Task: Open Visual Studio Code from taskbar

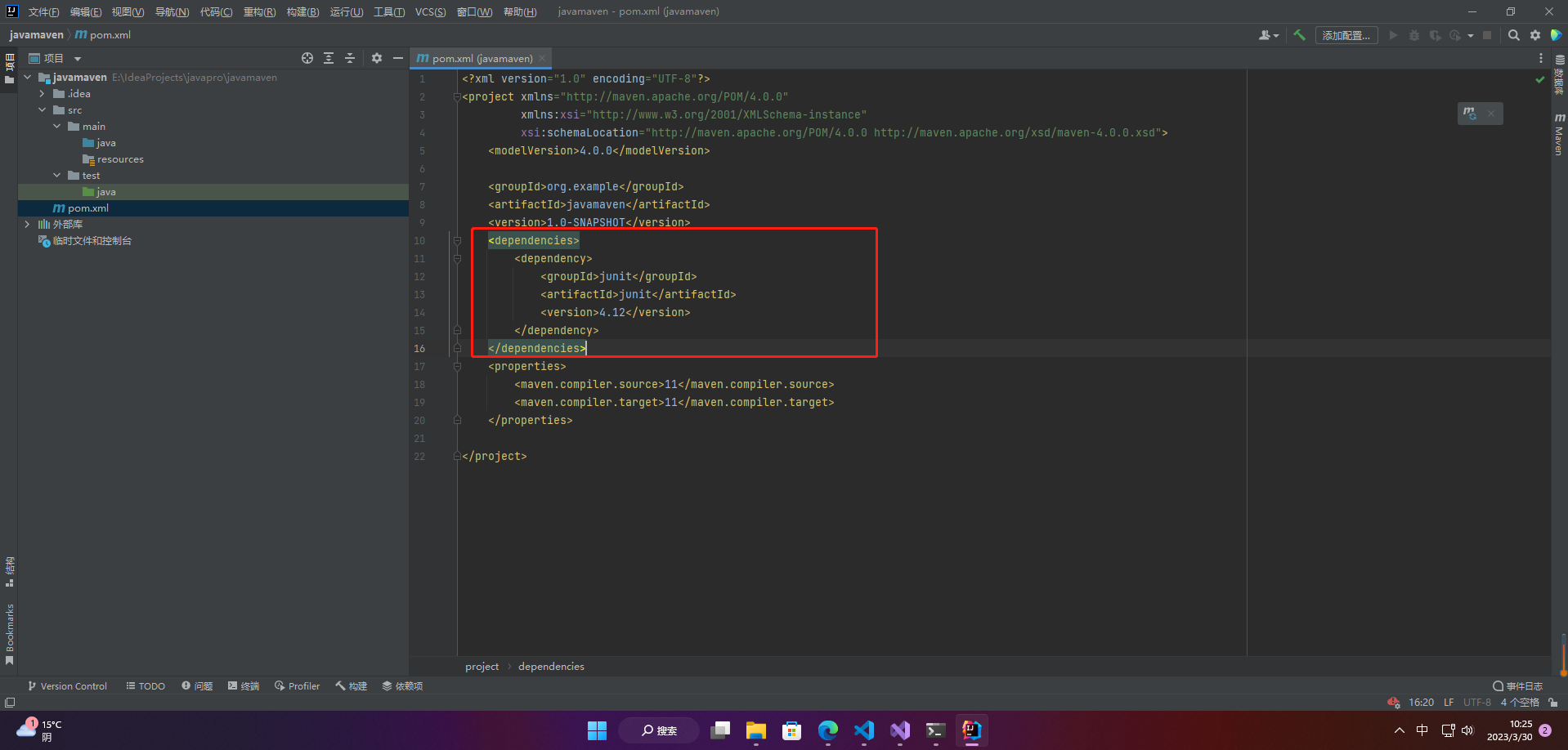Action: coord(864,730)
